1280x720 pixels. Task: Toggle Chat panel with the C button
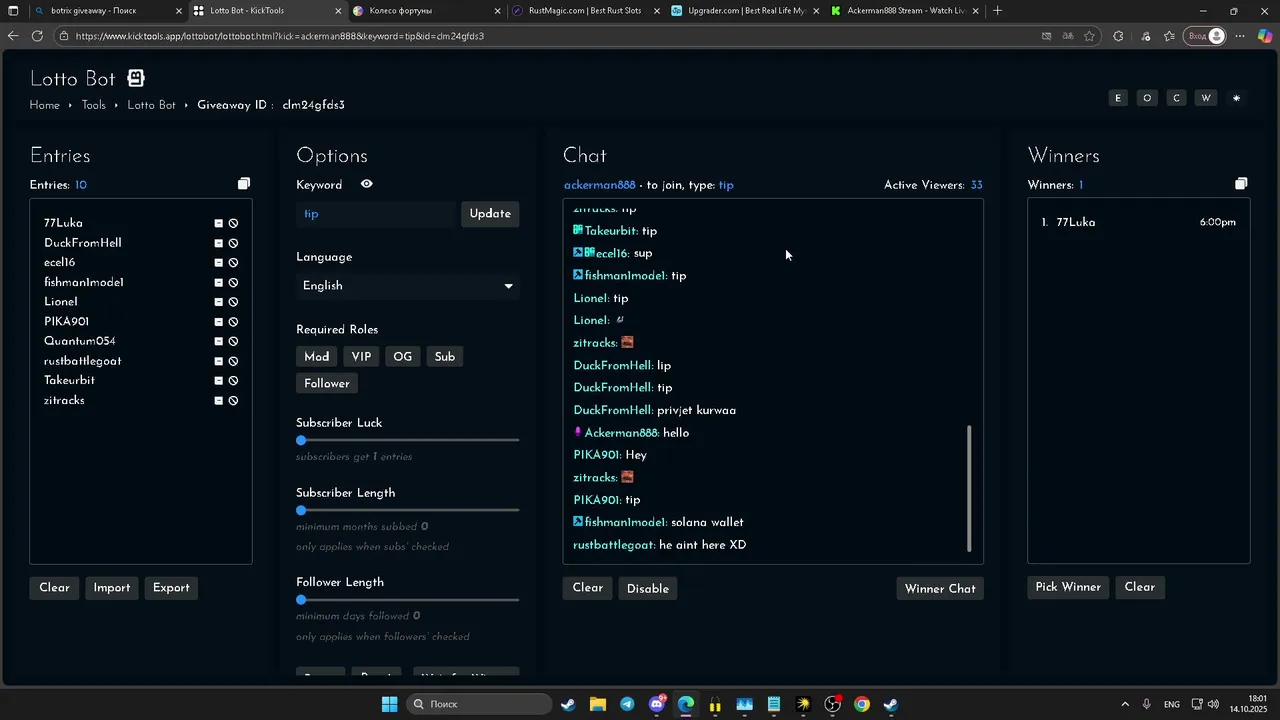point(1177,98)
